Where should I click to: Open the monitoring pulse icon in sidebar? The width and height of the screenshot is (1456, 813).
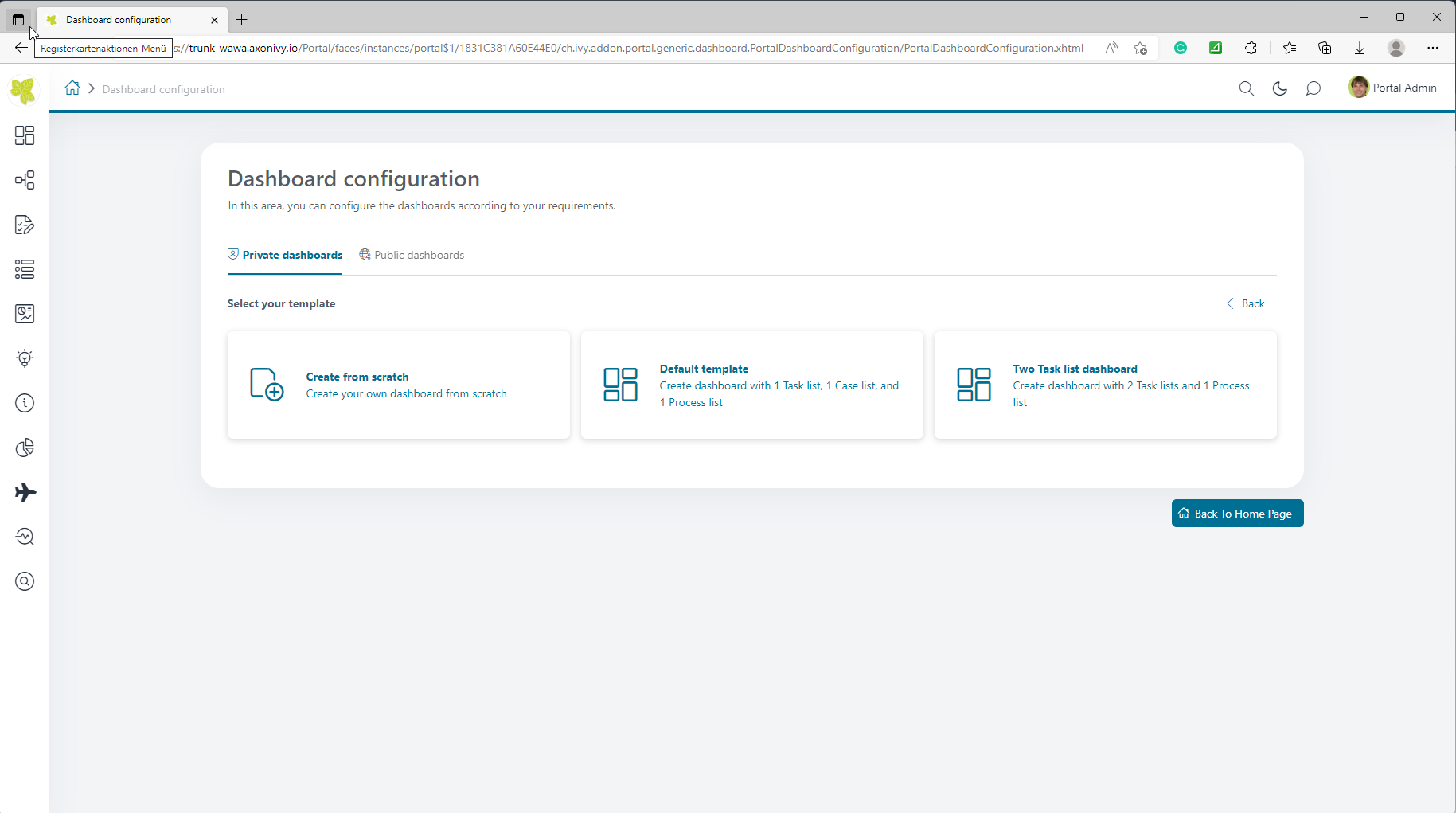[24, 537]
